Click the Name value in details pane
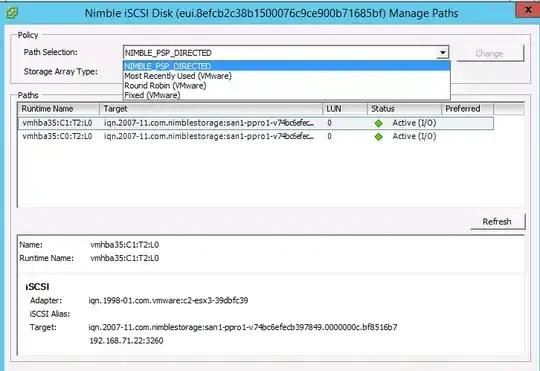 point(125,245)
